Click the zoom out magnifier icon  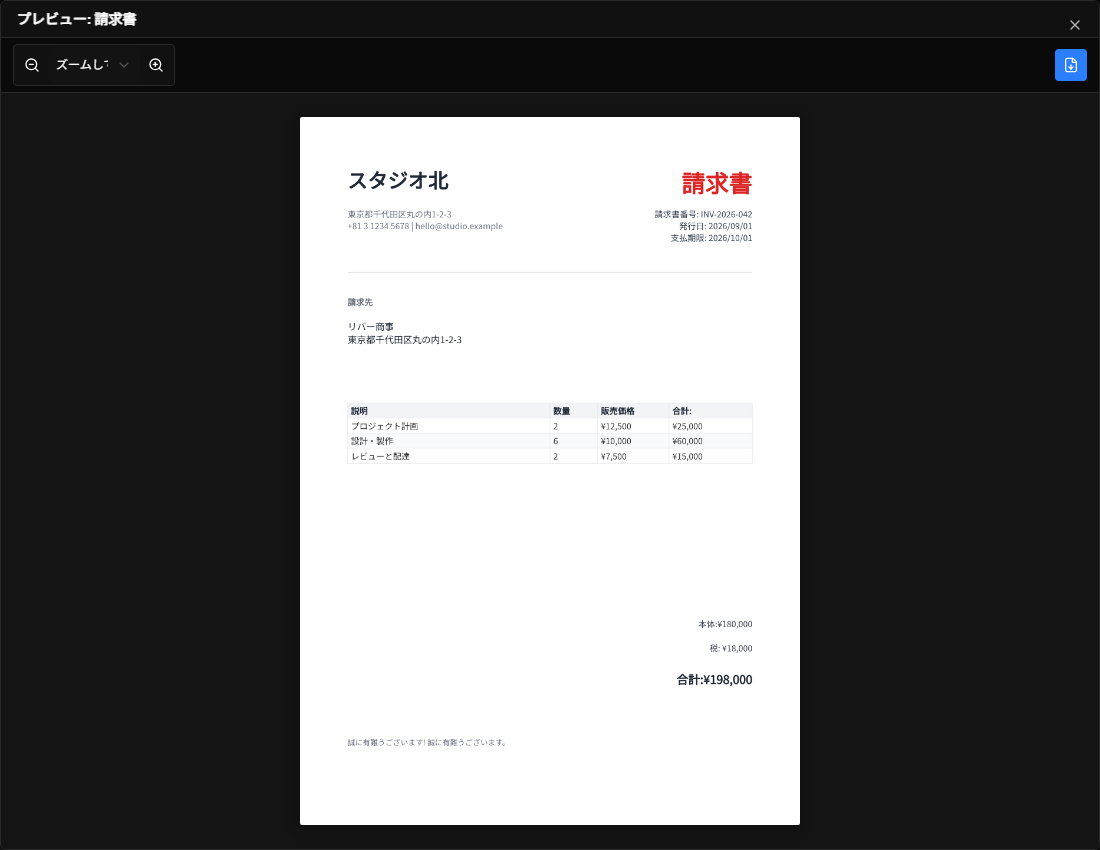click(x=32, y=65)
